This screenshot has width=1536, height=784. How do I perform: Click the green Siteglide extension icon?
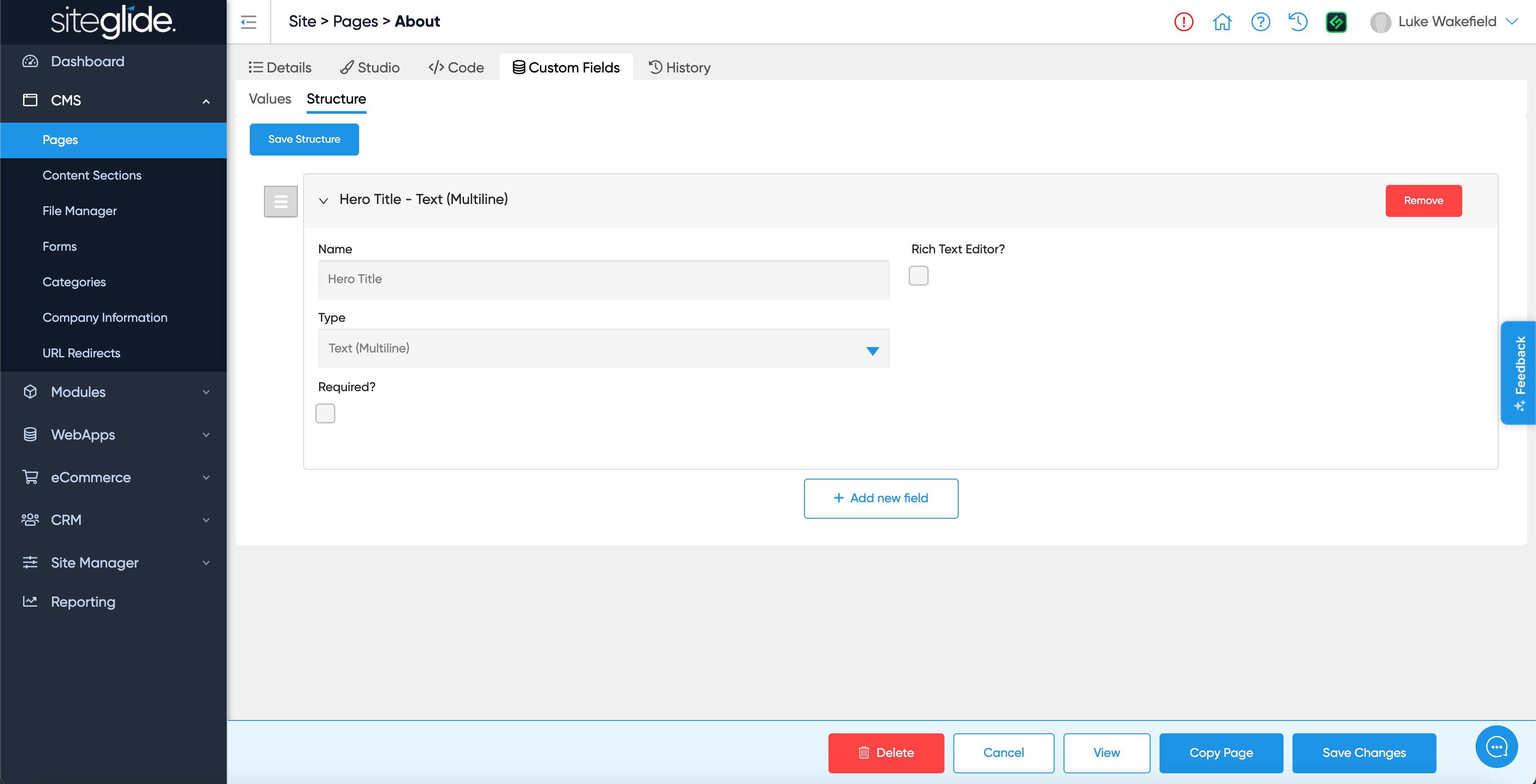pos(1336,22)
